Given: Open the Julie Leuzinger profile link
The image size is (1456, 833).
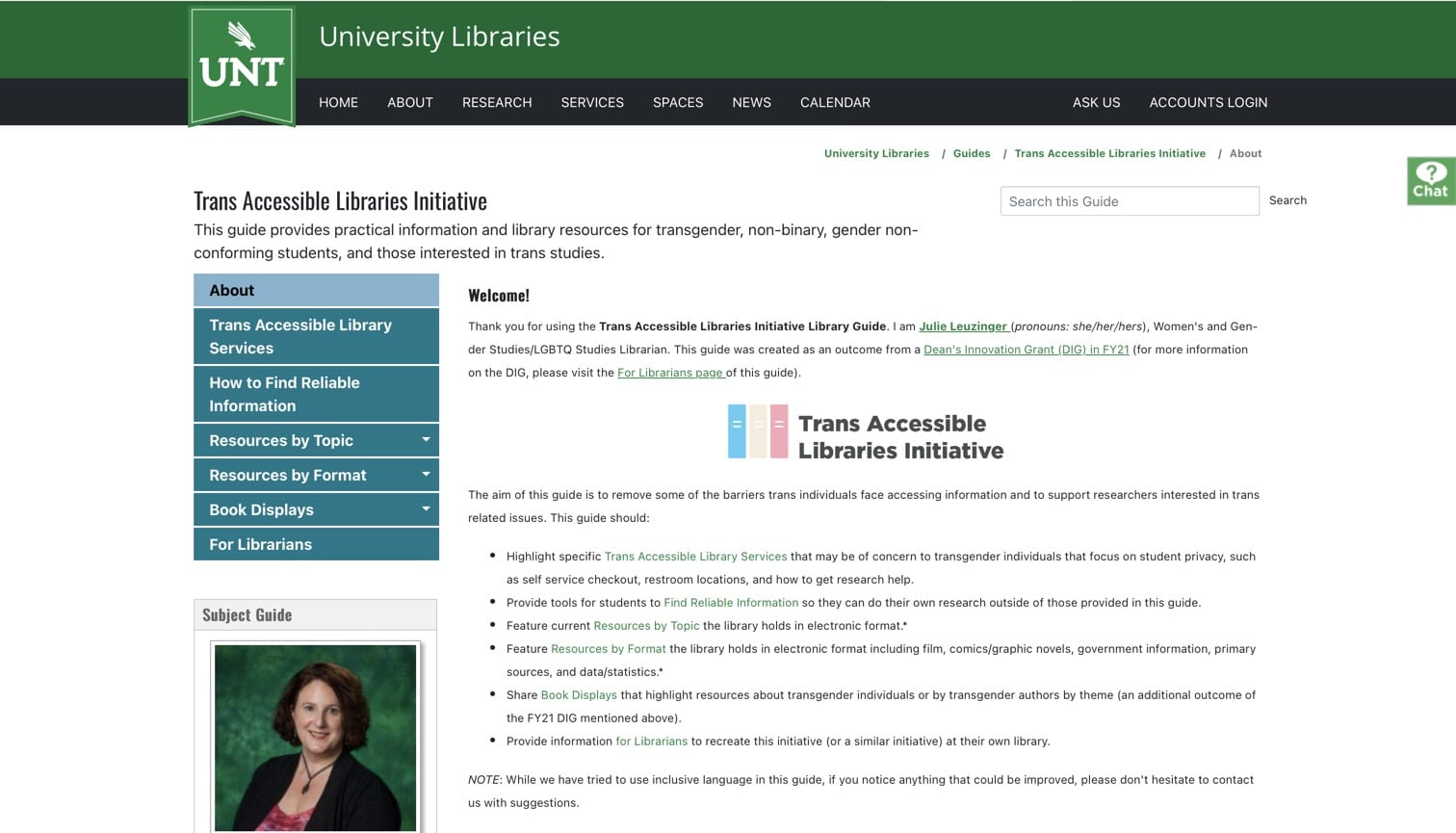Looking at the screenshot, I should pos(963,326).
